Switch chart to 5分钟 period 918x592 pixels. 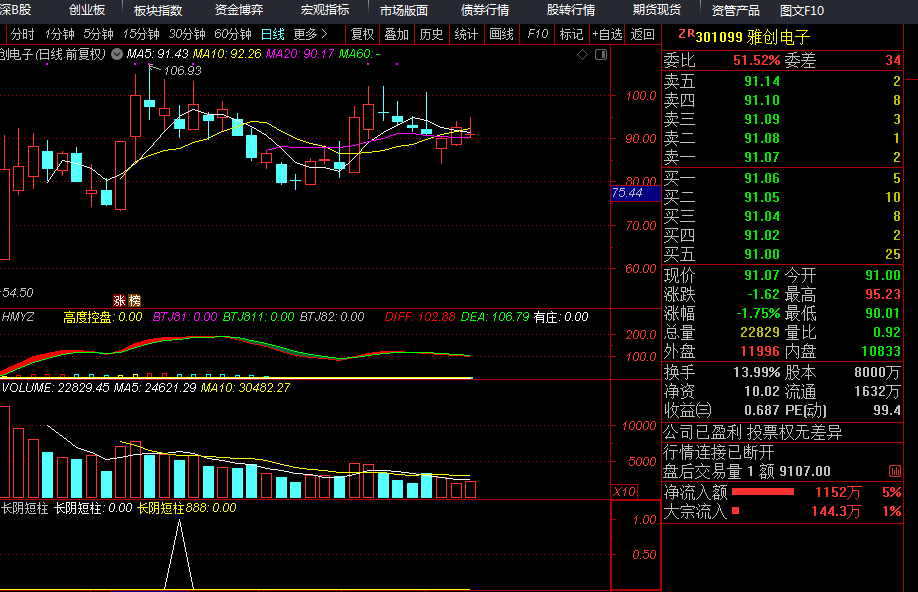98,35
